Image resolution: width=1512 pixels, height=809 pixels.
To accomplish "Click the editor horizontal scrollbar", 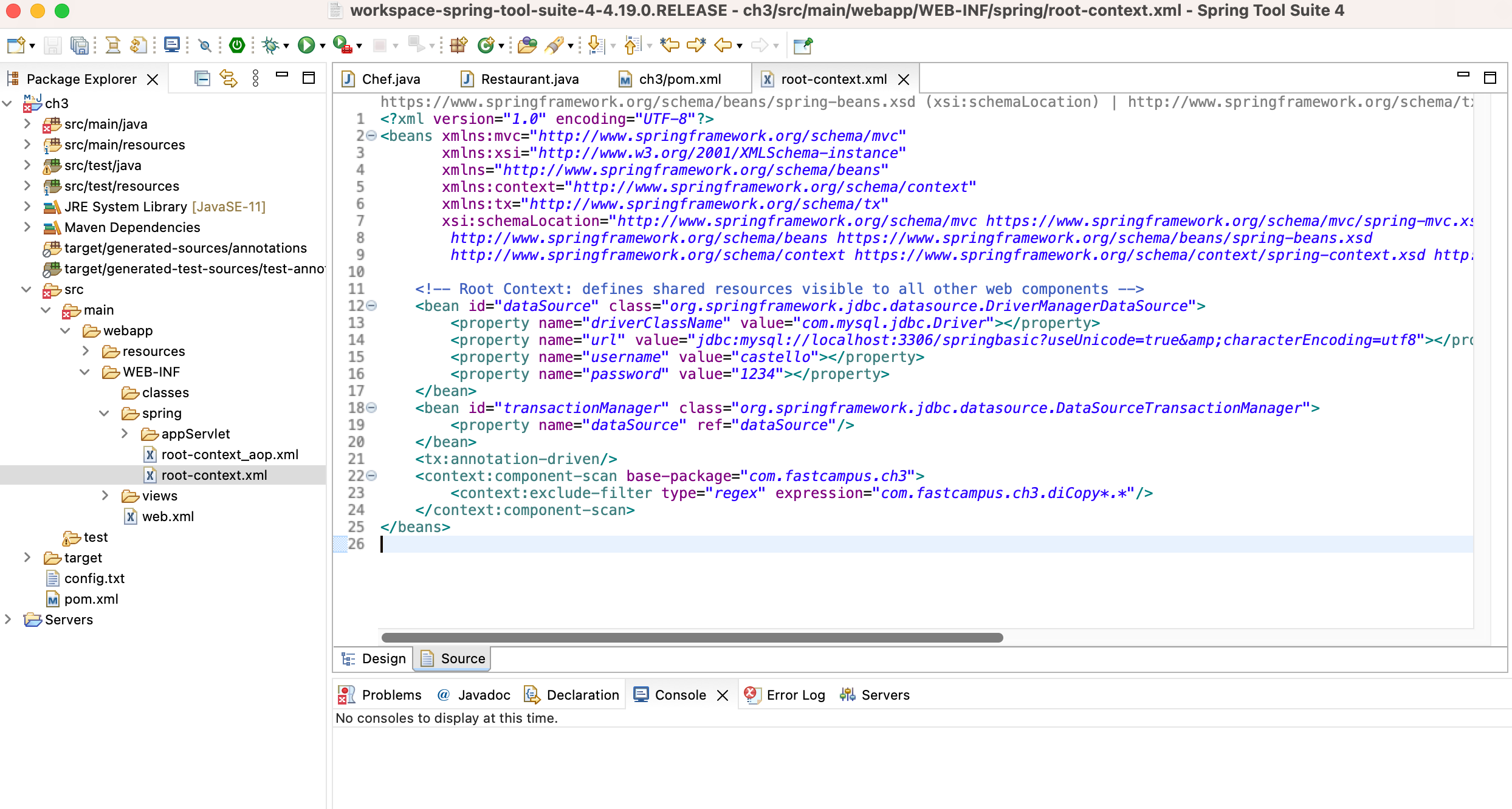I will click(692, 638).
